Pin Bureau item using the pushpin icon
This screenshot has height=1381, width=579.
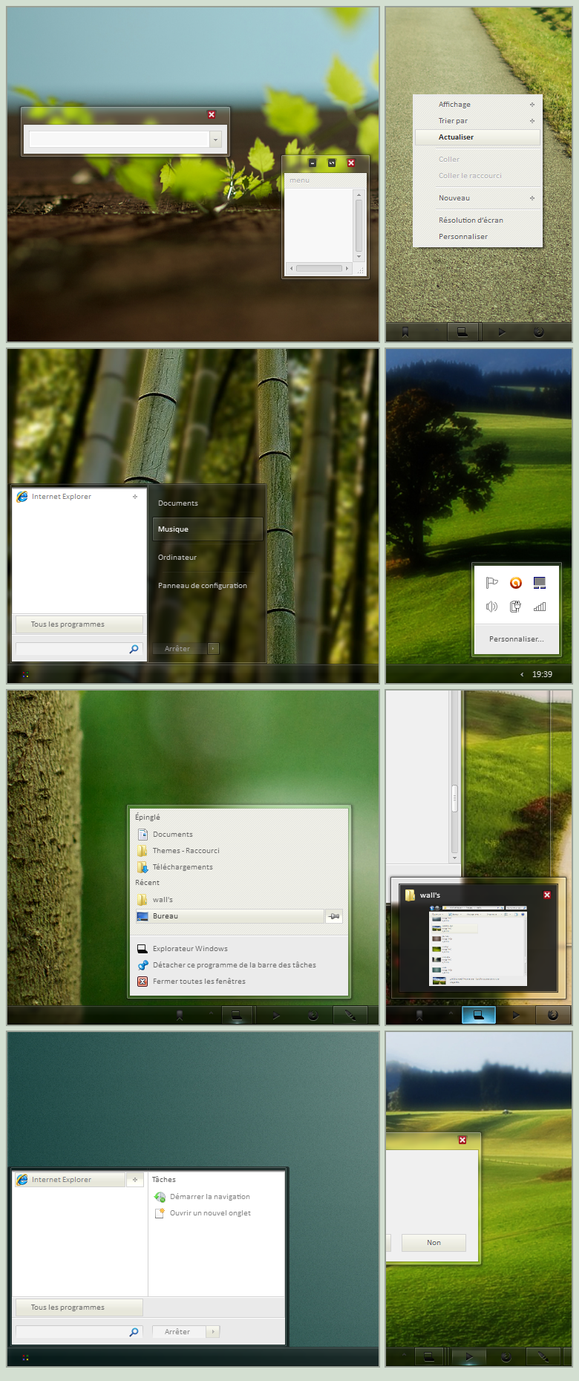334,916
